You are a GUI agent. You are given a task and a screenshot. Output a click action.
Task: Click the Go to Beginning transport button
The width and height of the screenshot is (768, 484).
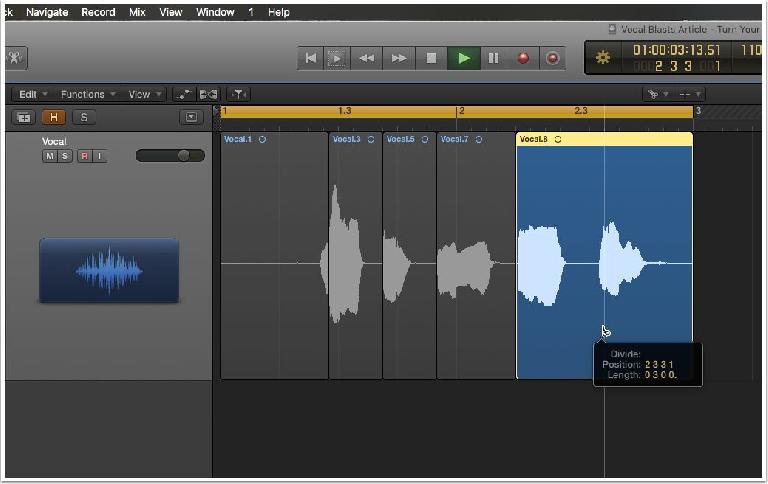pyautogui.click(x=311, y=58)
